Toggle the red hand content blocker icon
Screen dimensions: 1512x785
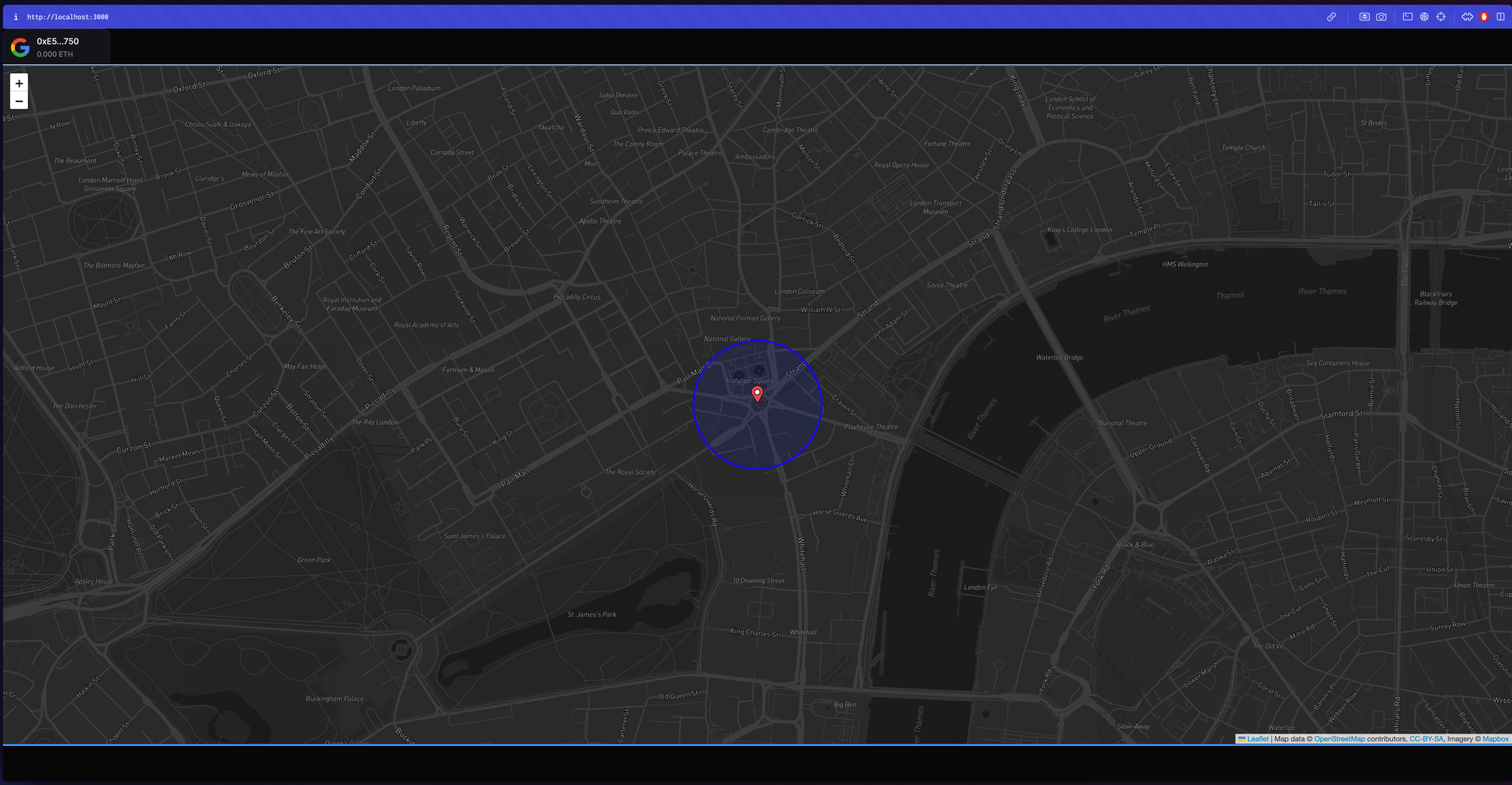click(1483, 16)
